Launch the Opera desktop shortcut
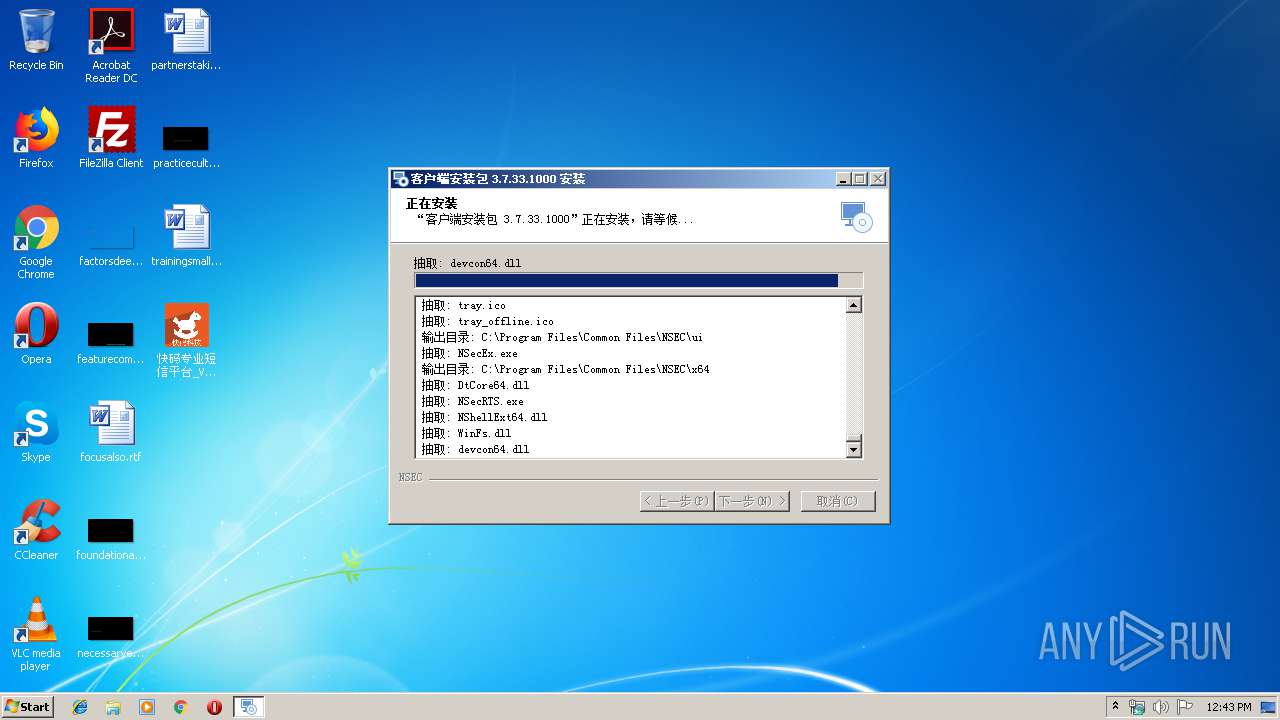Image resolution: width=1280 pixels, height=720 pixels. pyautogui.click(x=36, y=334)
